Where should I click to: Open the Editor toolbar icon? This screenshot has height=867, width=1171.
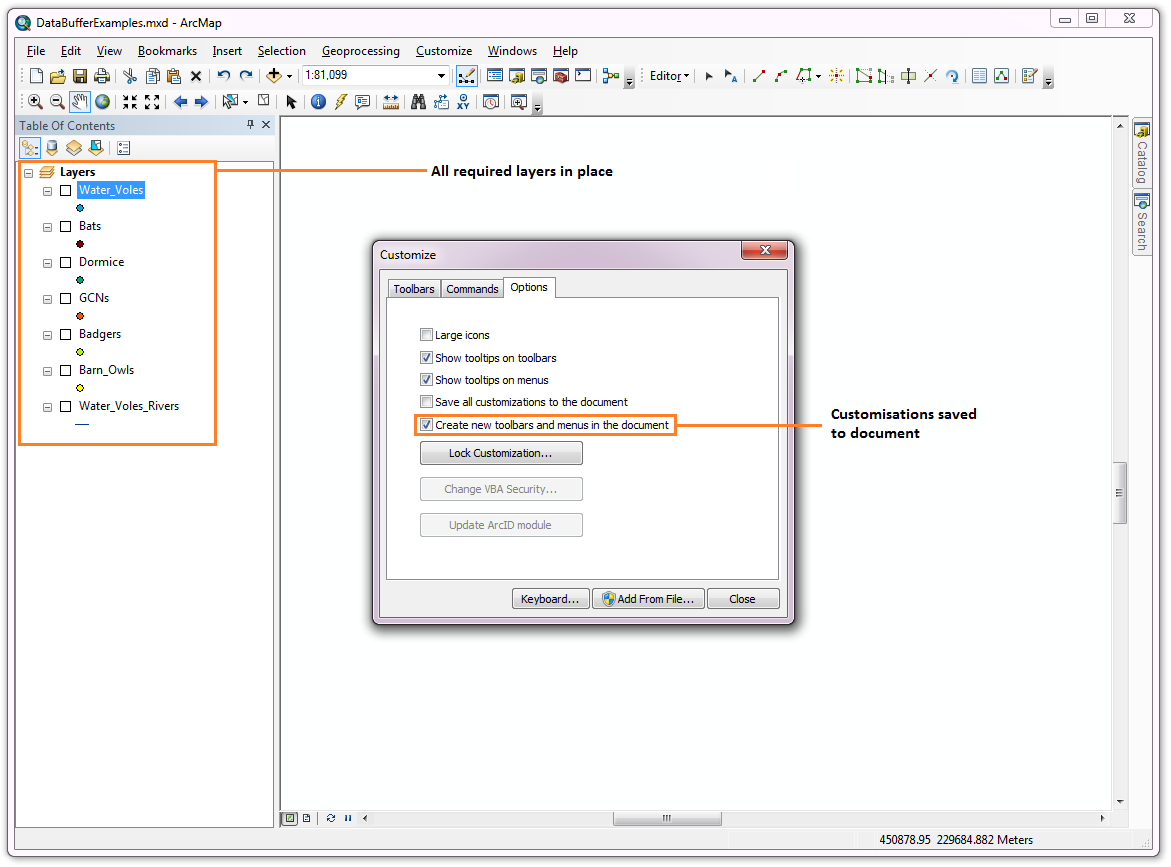point(466,75)
